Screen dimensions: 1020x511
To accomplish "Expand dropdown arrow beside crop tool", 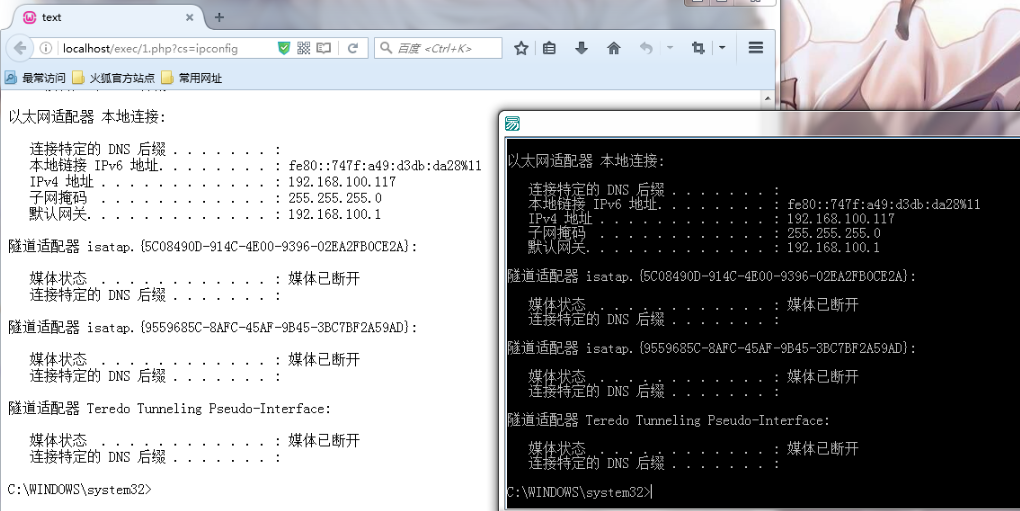I will [722, 48].
